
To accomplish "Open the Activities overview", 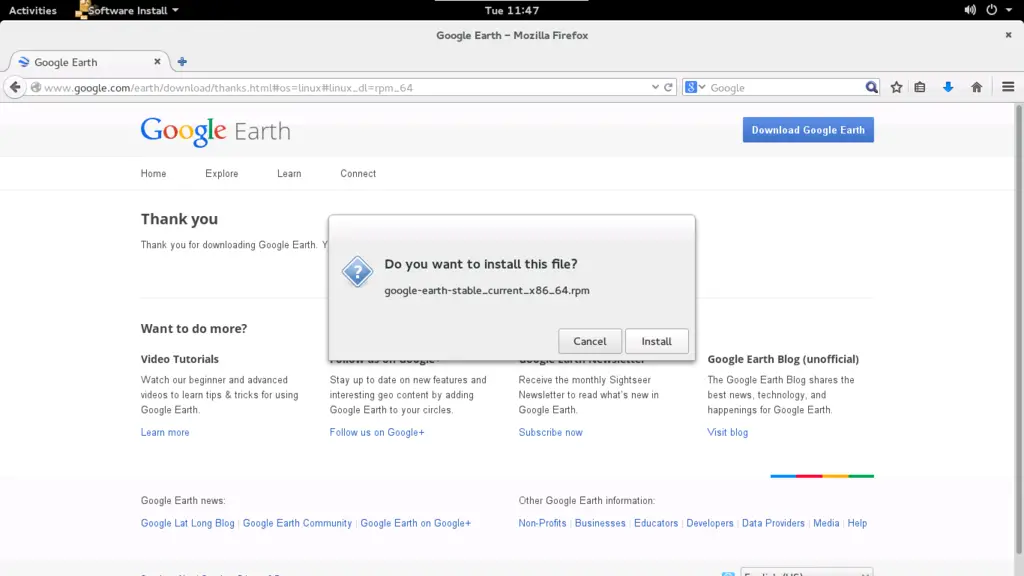I will (x=33, y=10).
